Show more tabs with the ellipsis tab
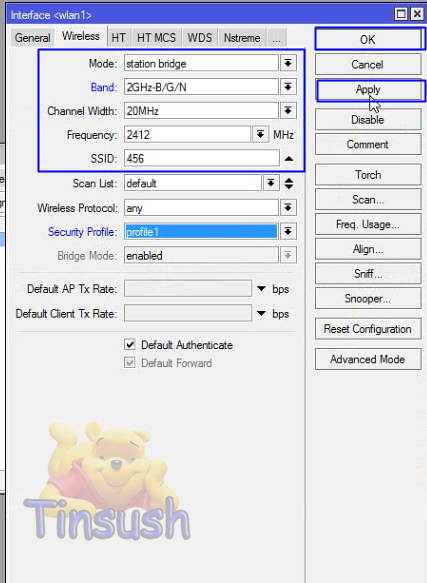The width and height of the screenshot is (427, 583). click(x=276, y=38)
